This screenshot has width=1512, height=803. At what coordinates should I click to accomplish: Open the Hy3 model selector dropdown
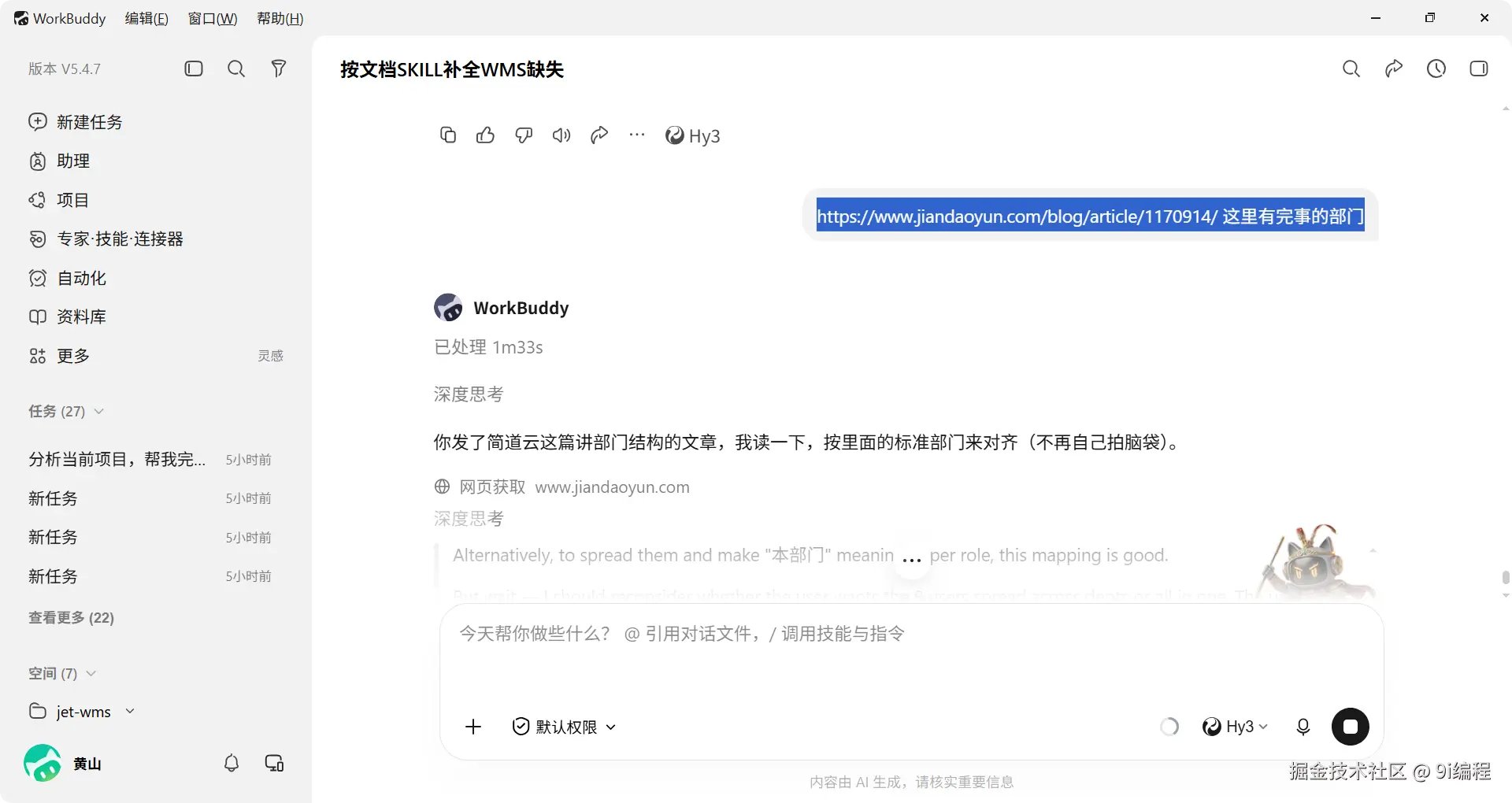click(1235, 727)
